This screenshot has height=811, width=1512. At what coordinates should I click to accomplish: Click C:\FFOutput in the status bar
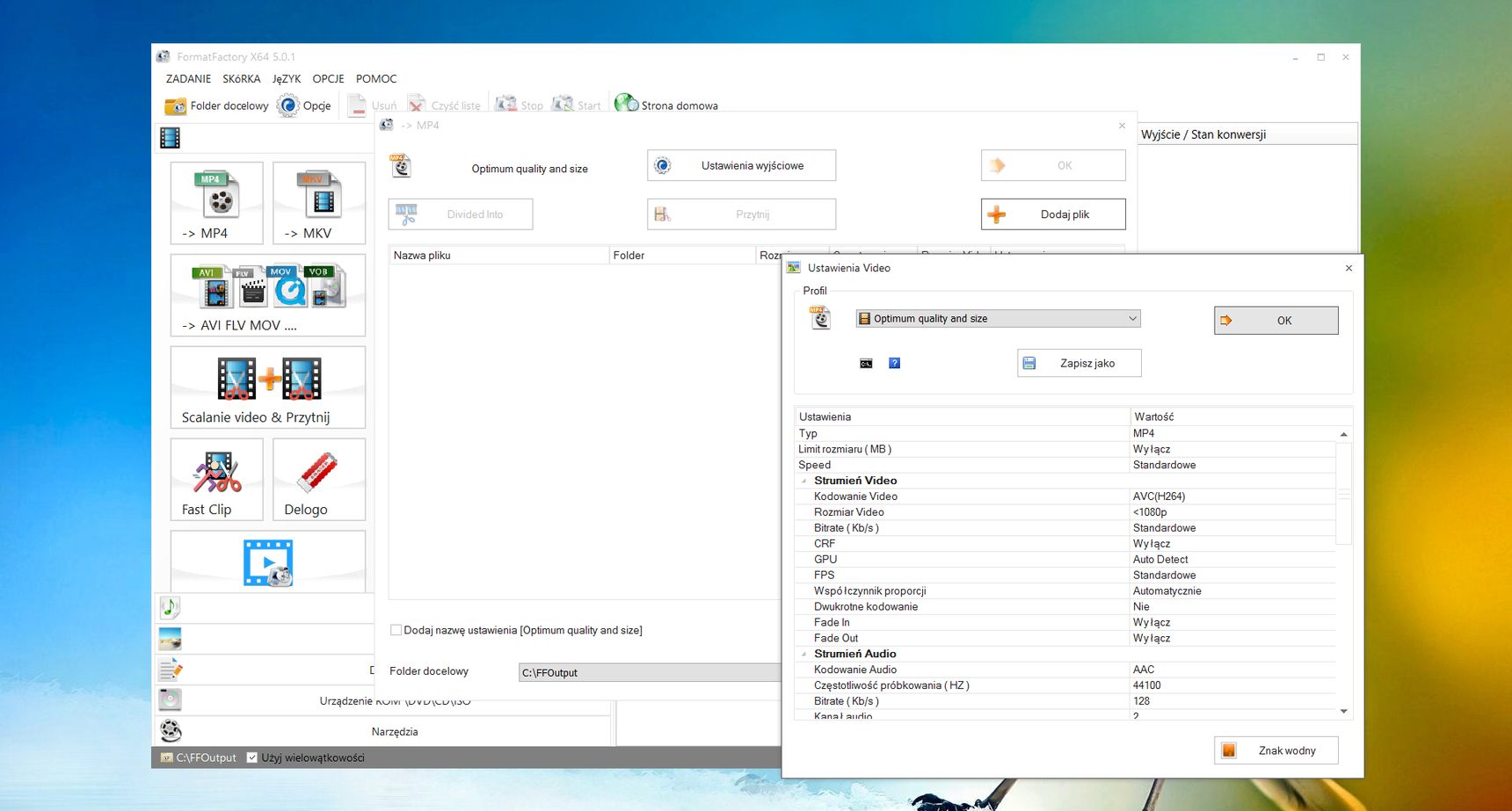[x=199, y=757]
